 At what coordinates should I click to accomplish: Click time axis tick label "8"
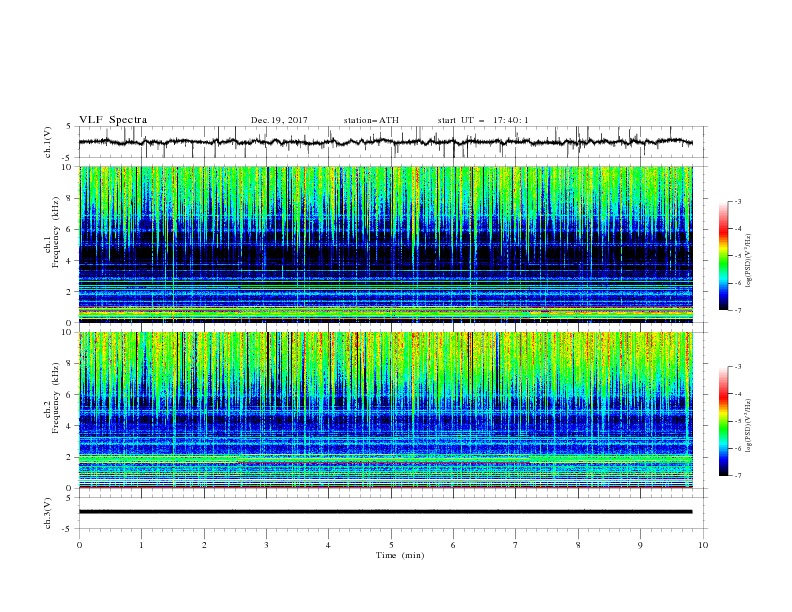(x=578, y=545)
